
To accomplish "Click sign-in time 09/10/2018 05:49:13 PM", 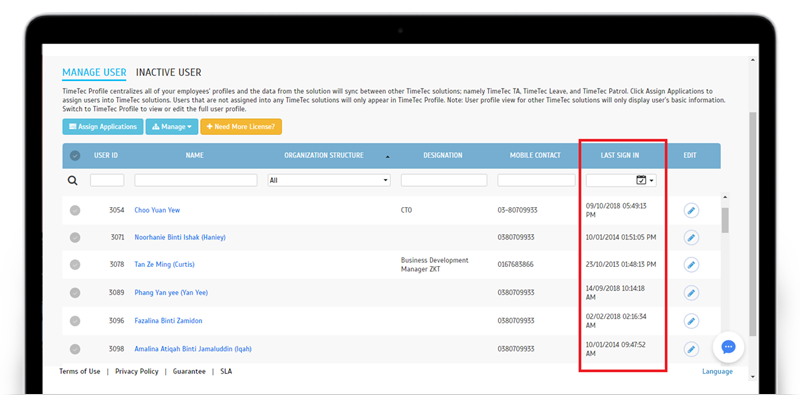I will point(616,210).
